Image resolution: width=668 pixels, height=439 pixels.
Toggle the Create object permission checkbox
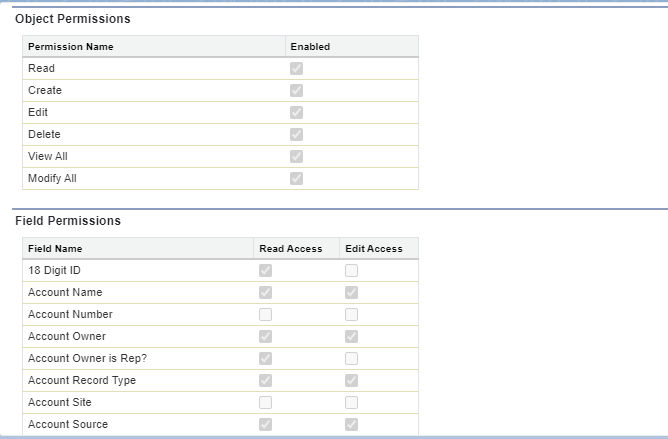(x=297, y=90)
